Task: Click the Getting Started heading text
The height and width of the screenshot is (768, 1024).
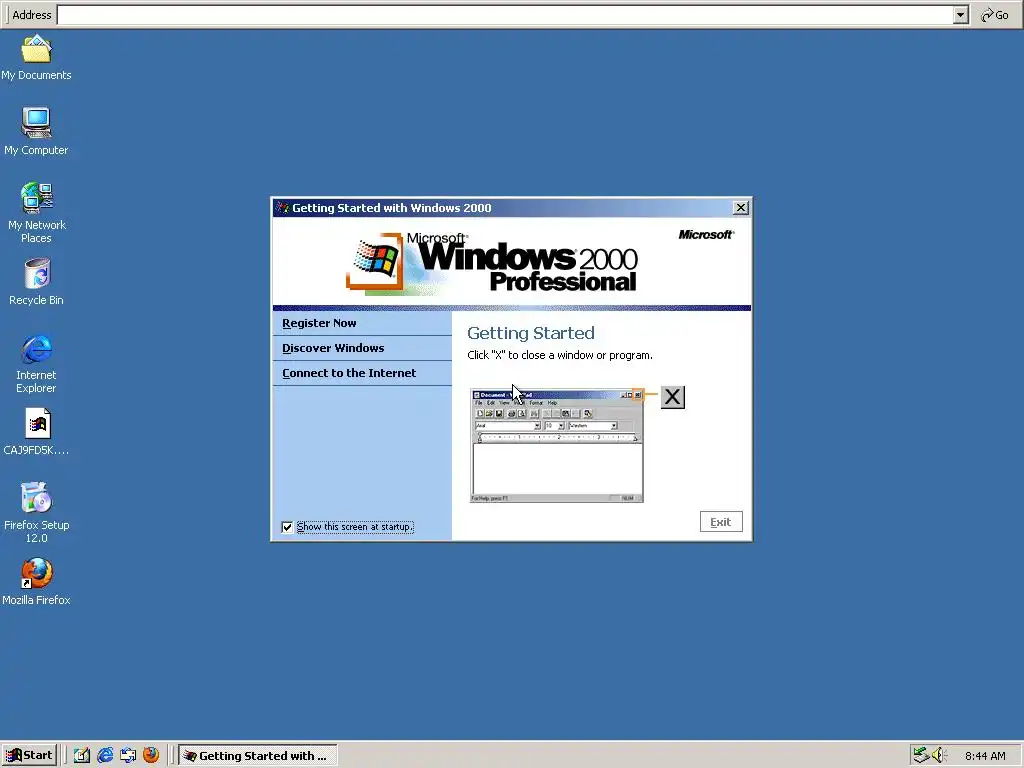Action: 531,333
